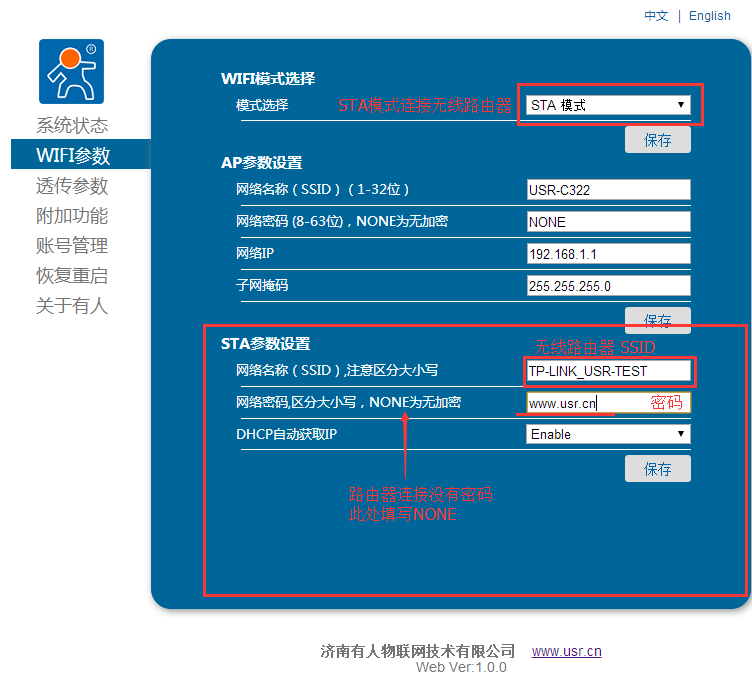
Task: Open 附加功能 sidebar item
Action: pyautogui.click(x=72, y=216)
